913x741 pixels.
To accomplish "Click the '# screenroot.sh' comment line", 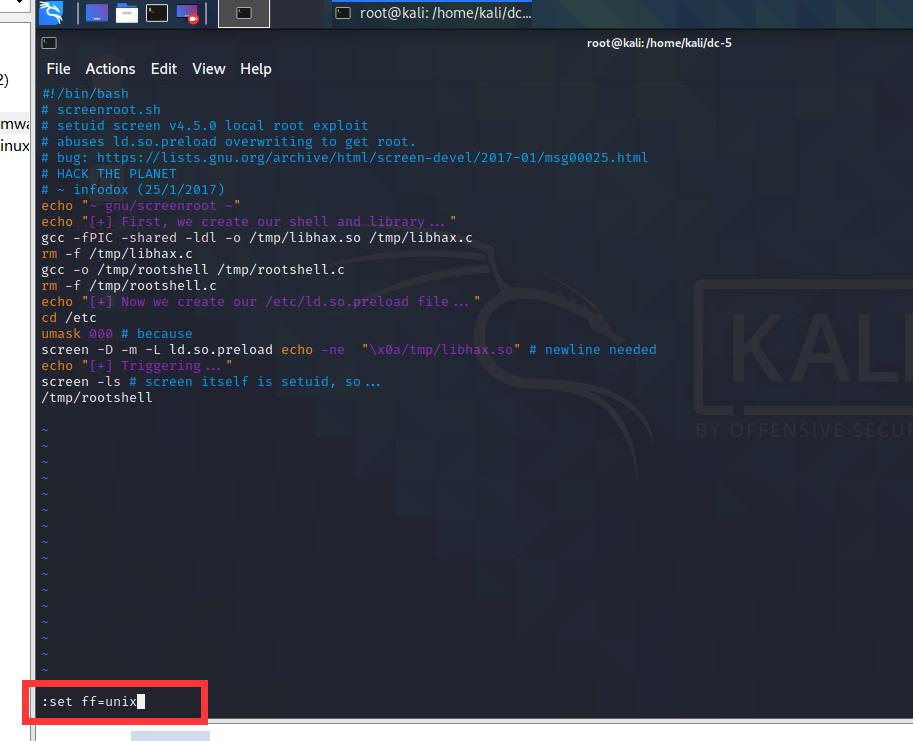I will [101, 109].
